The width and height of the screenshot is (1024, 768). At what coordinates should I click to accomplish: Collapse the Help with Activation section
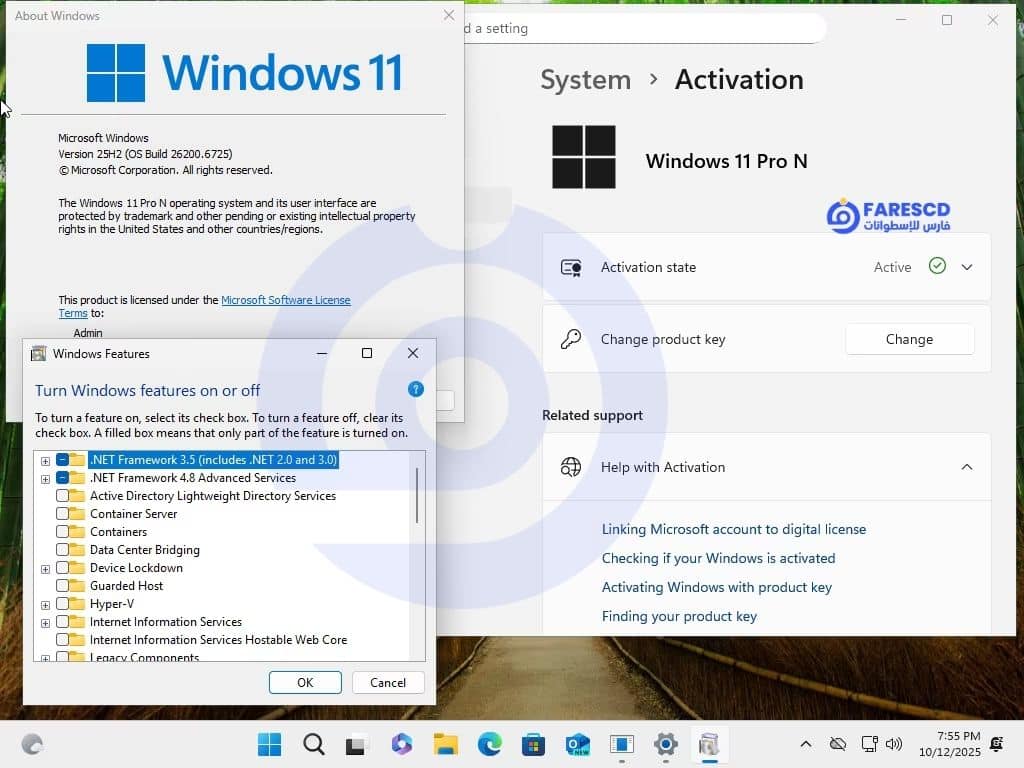tap(967, 467)
